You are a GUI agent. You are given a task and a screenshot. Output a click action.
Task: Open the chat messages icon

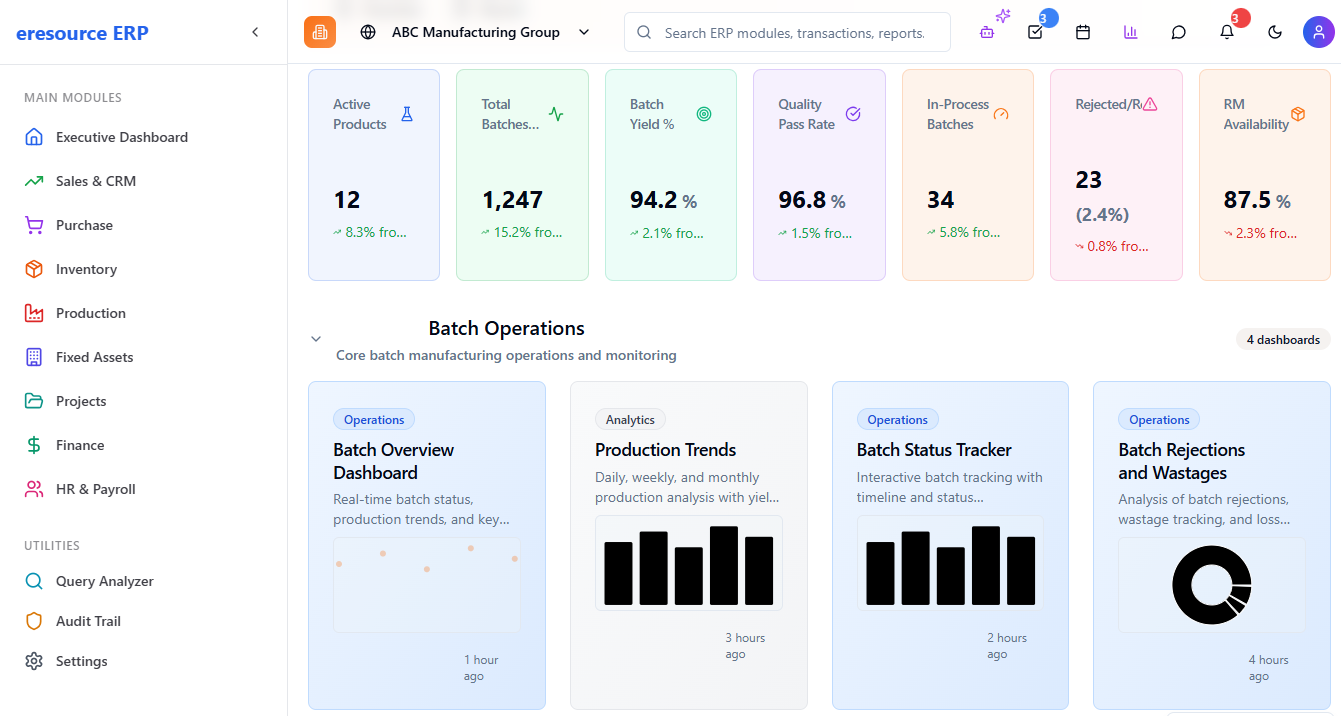click(x=1179, y=32)
